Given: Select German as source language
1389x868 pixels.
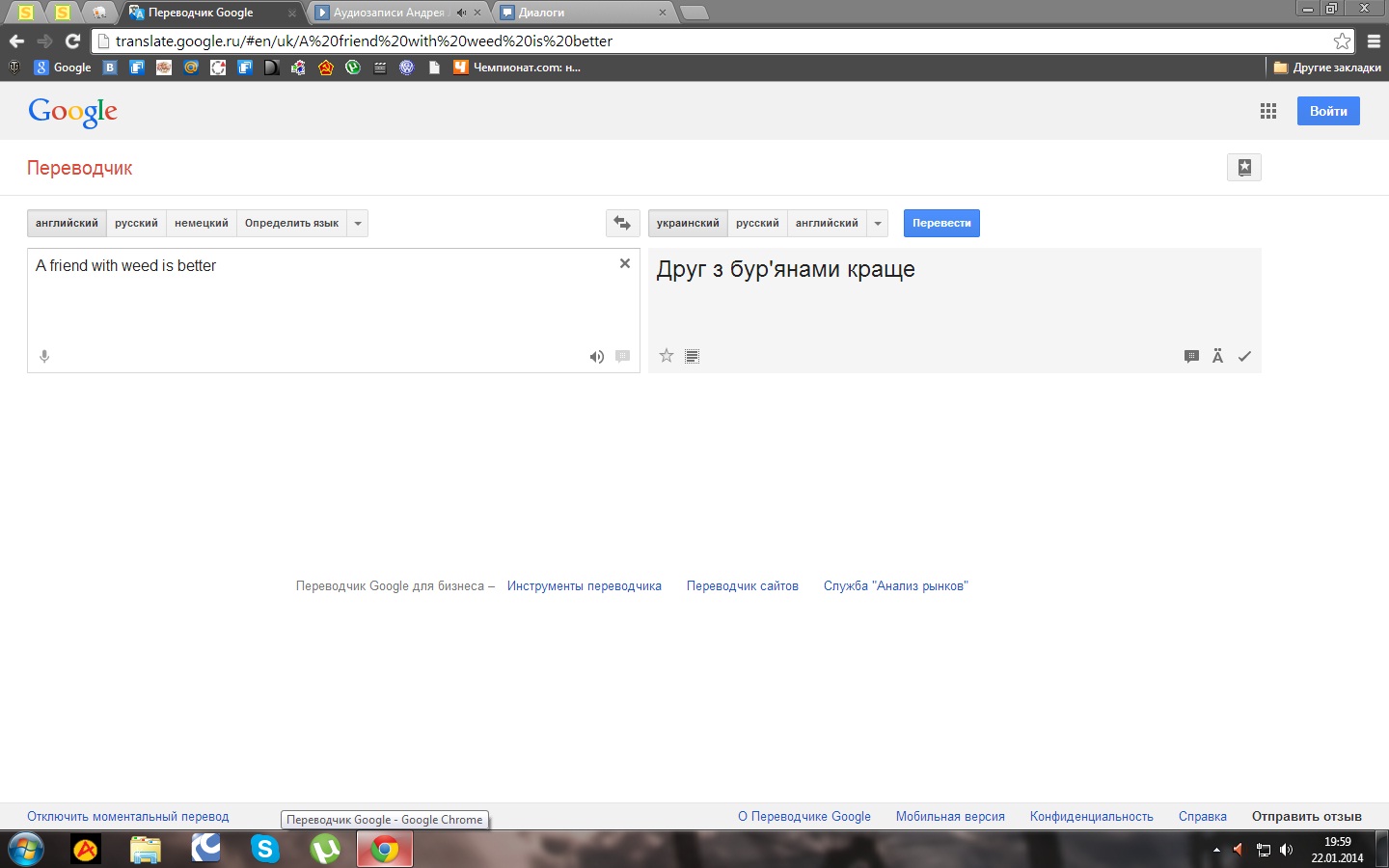Looking at the screenshot, I should [201, 223].
